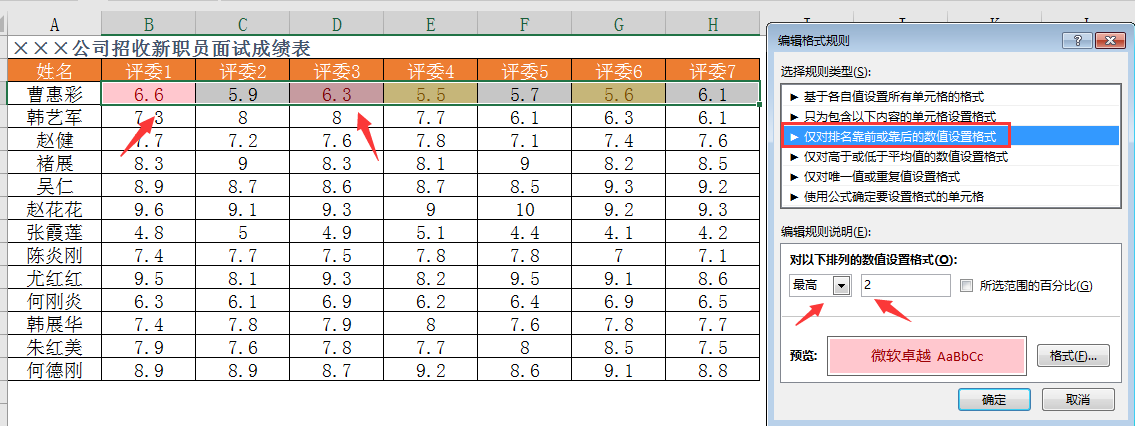The height and width of the screenshot is (426, 1135).
Task: Click the 评委7 header cell
Action: (713, 71)
